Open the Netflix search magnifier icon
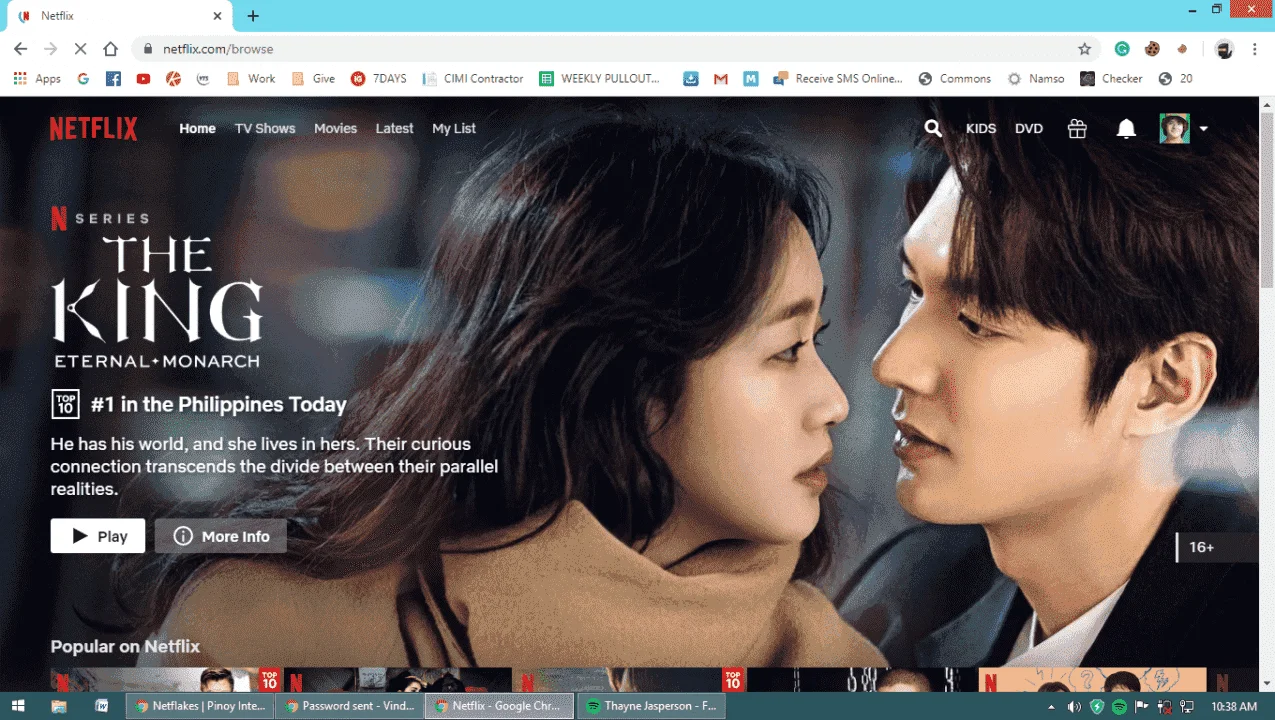 pos(933,128)
